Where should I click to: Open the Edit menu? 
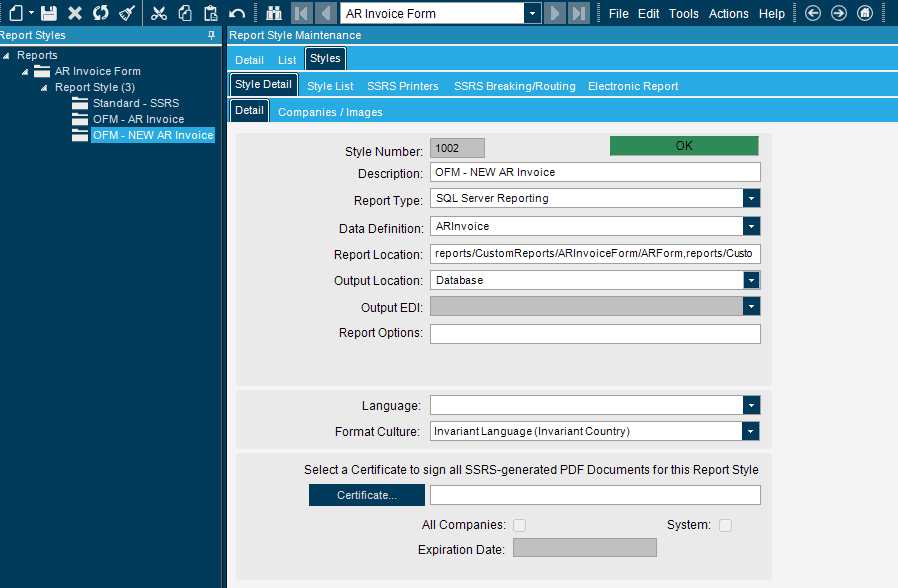tap(649, 14)
